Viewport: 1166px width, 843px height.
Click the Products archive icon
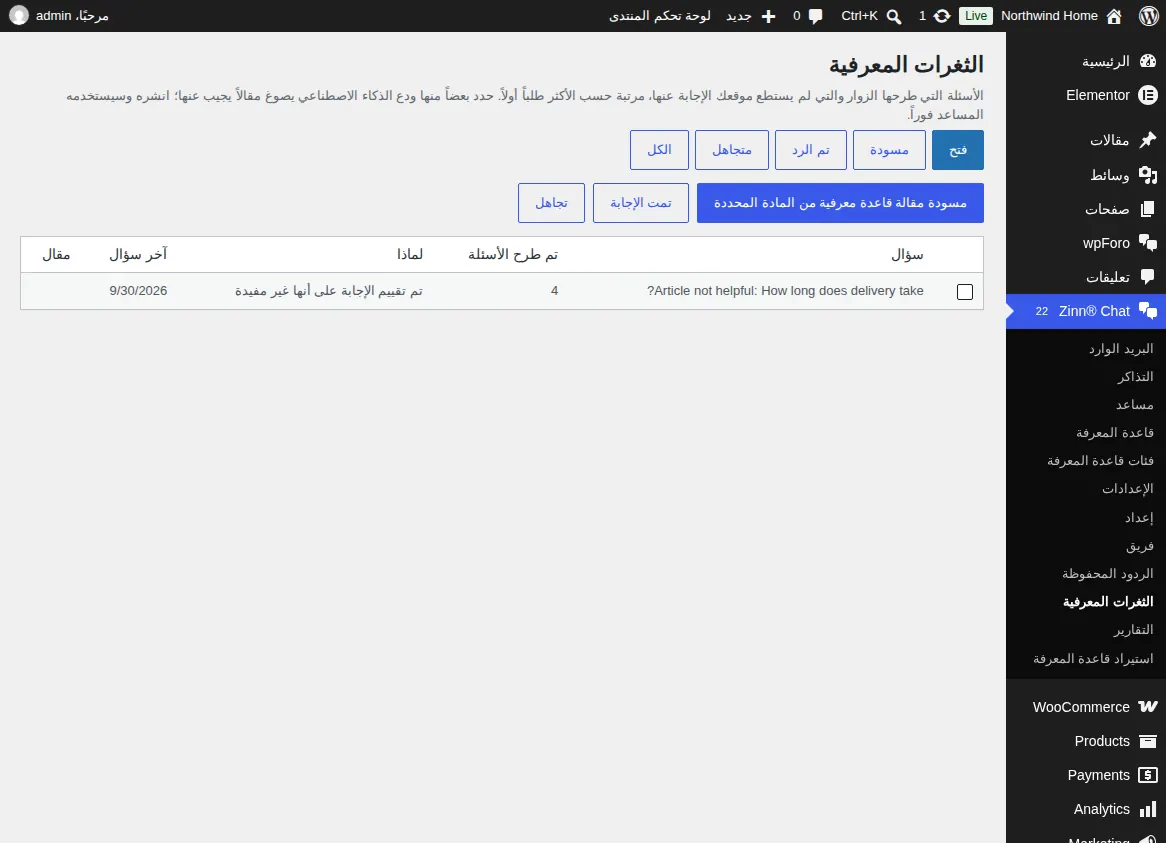pyautogui.click(x=1147, y=741)
